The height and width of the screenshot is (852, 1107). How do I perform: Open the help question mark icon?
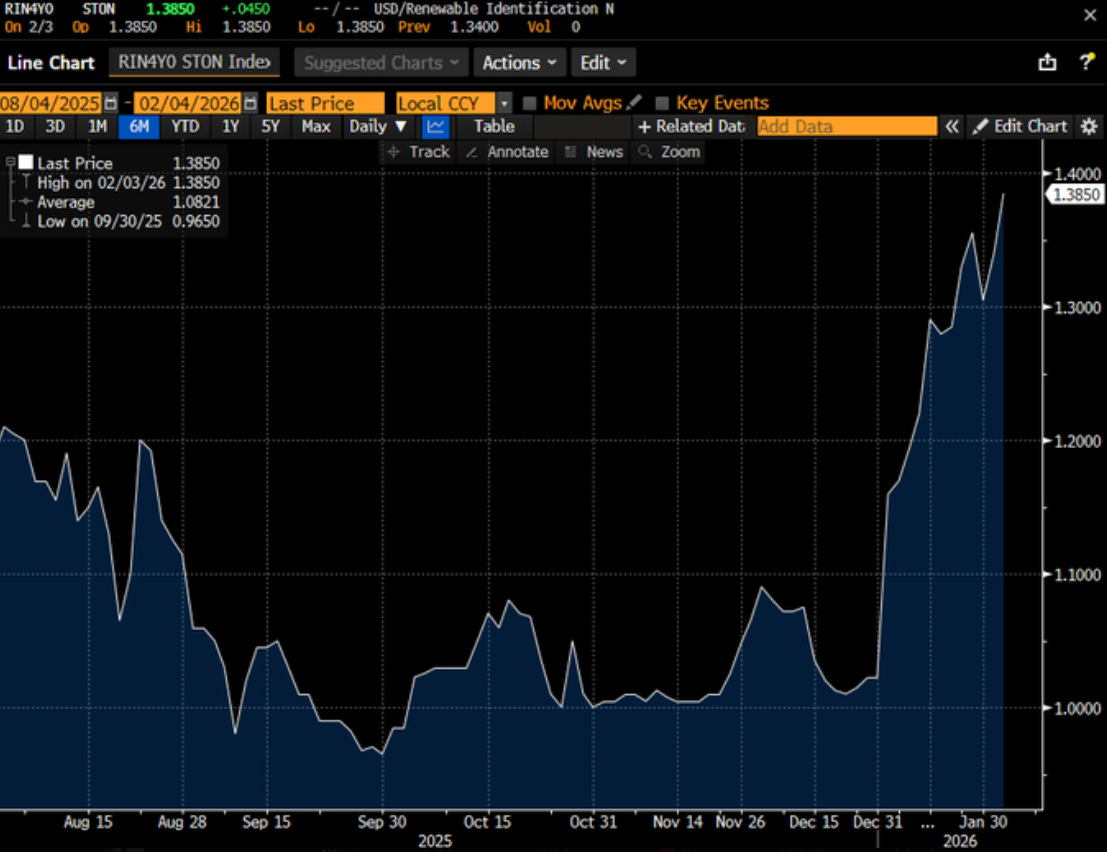pos(1087,61)
